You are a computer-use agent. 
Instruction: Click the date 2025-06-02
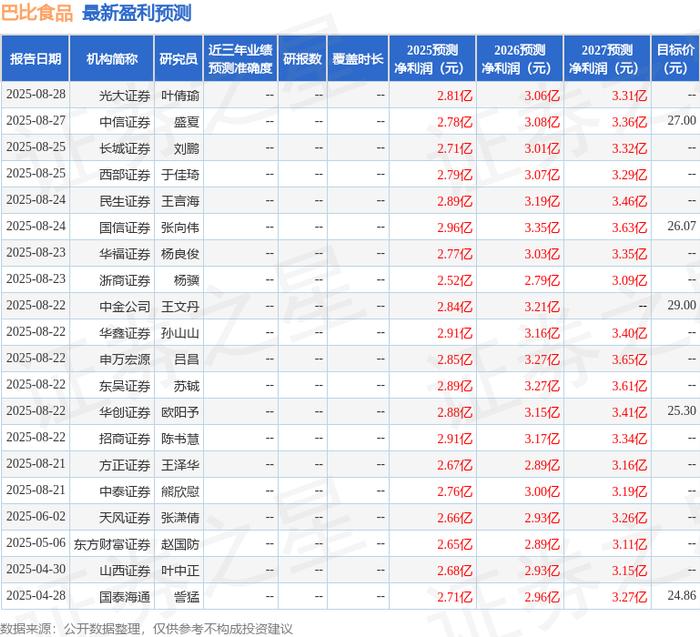point(36,516)
